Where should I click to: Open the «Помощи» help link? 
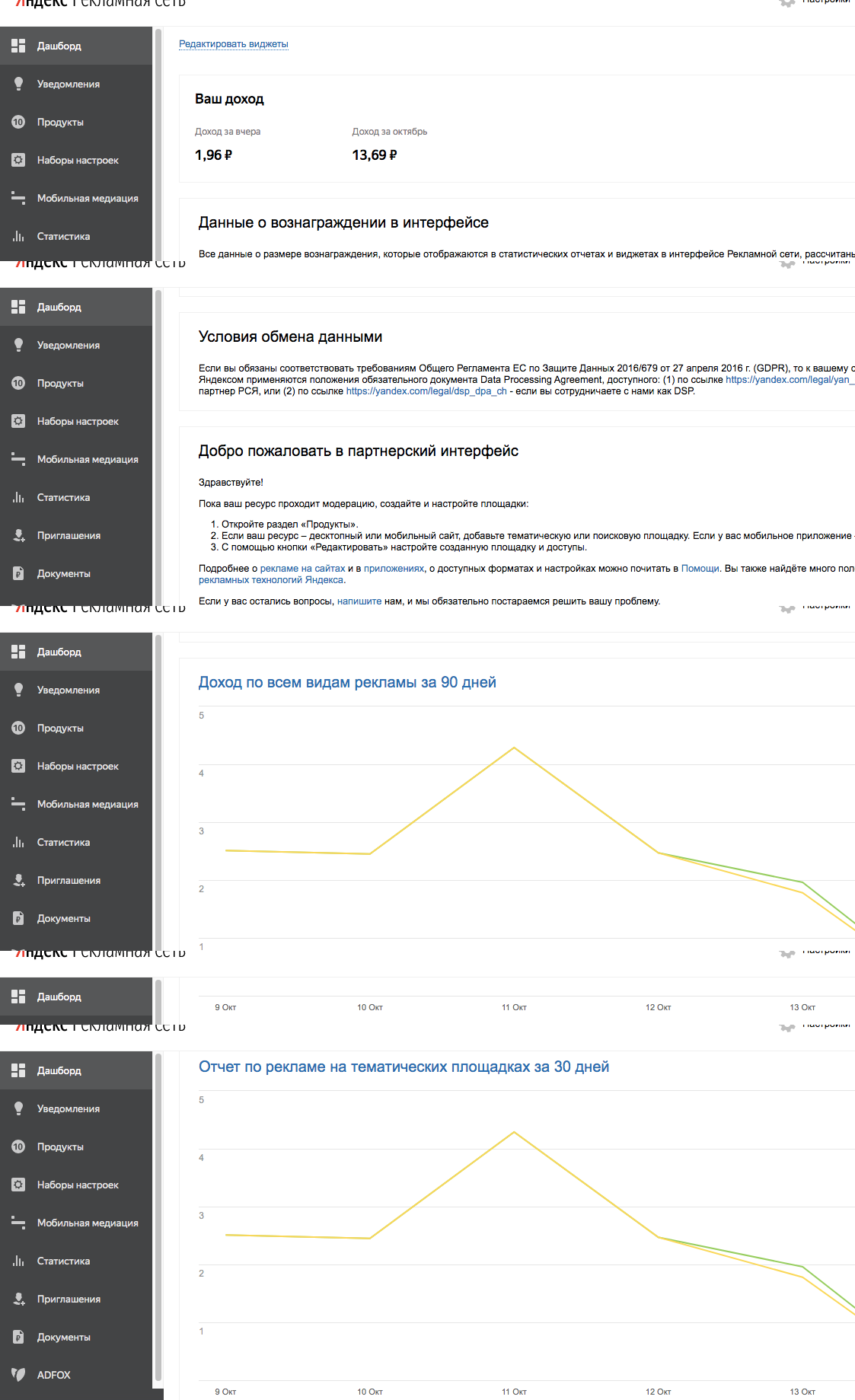point(700,569)
